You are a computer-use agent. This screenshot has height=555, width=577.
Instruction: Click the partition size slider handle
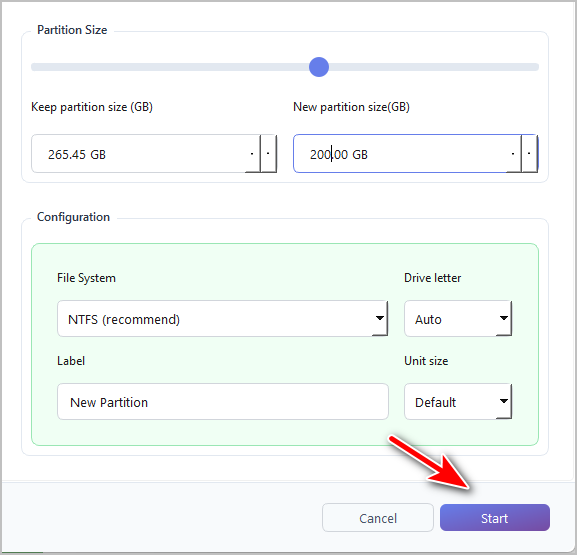pos(319,67)
